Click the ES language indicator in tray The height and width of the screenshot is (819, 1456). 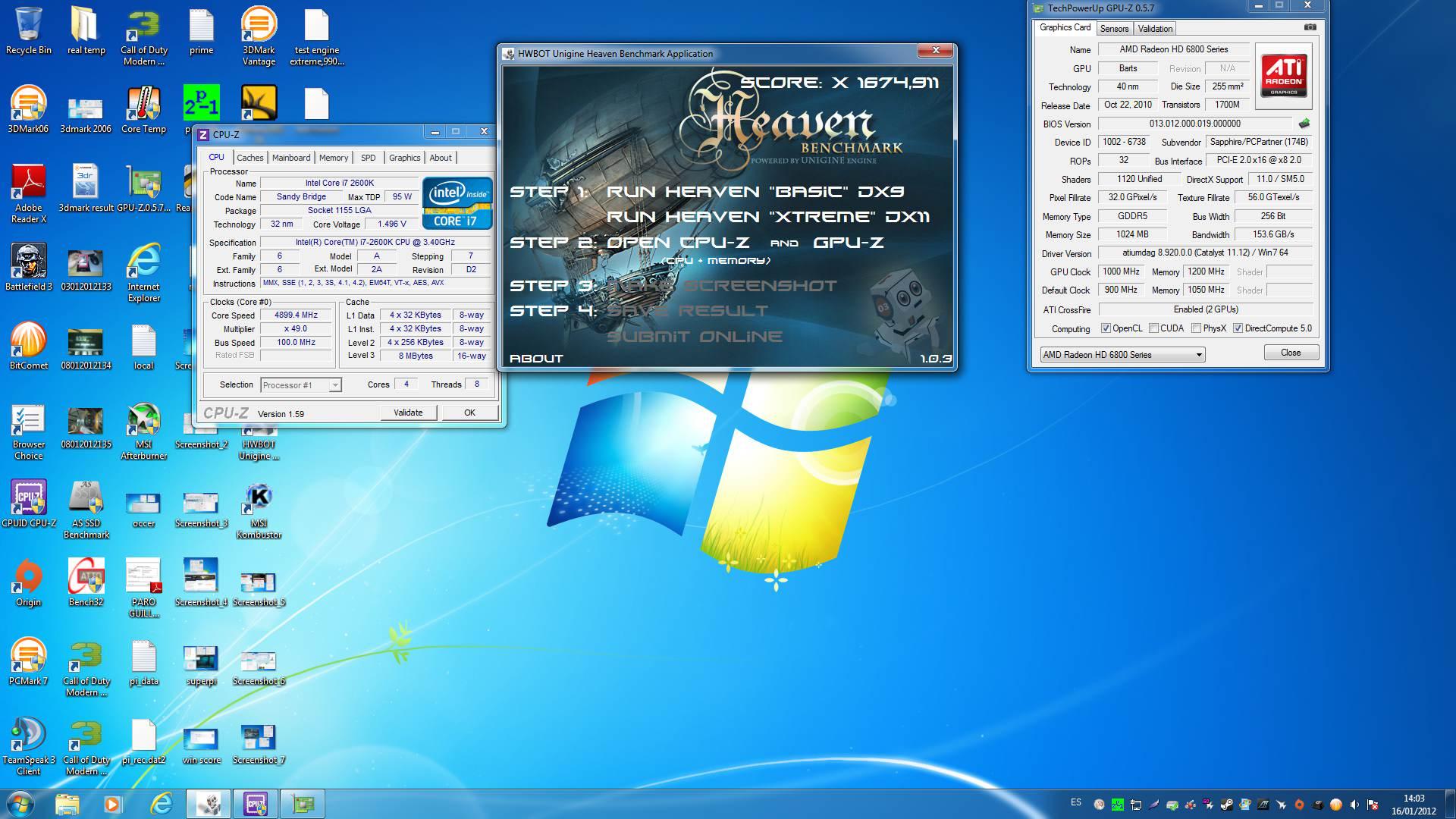coord(1076,802)
